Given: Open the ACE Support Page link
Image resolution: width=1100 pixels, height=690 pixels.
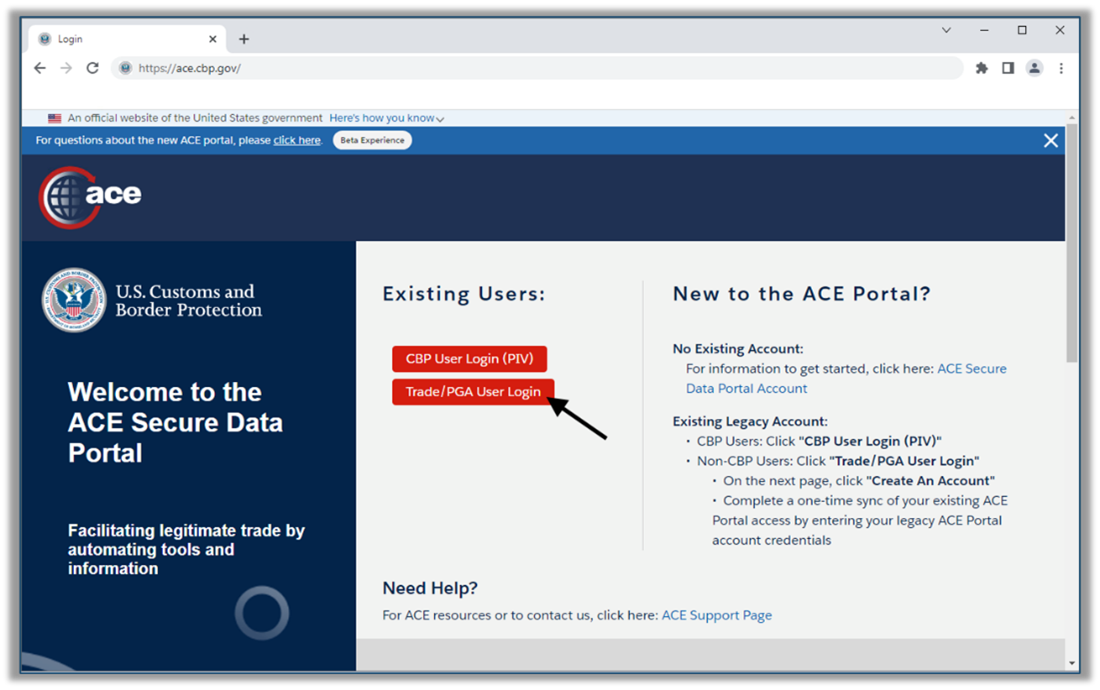Looking at the screenshot, I should tap(716, 615).
